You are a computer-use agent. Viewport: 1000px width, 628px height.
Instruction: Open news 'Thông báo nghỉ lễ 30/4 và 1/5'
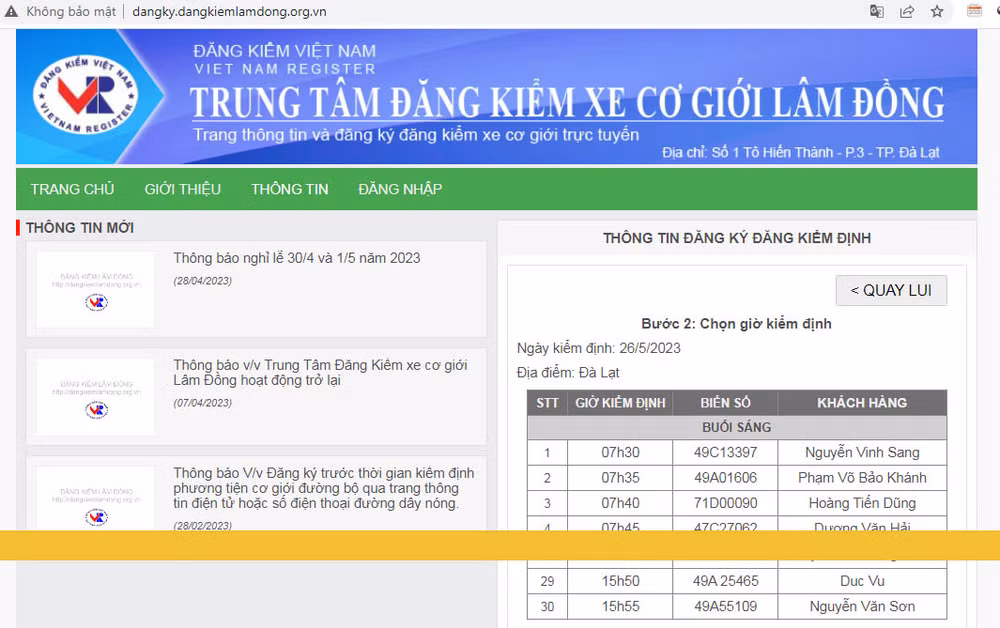pyautogui.click(x=297, y=258)
